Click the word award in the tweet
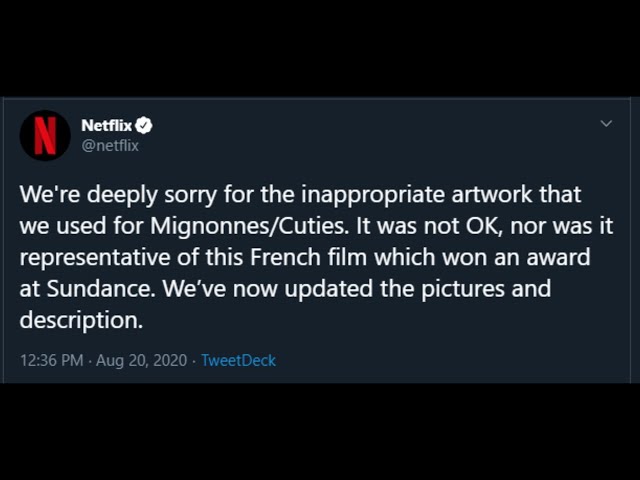The image size is (640, 480). [x=558, y=257]
